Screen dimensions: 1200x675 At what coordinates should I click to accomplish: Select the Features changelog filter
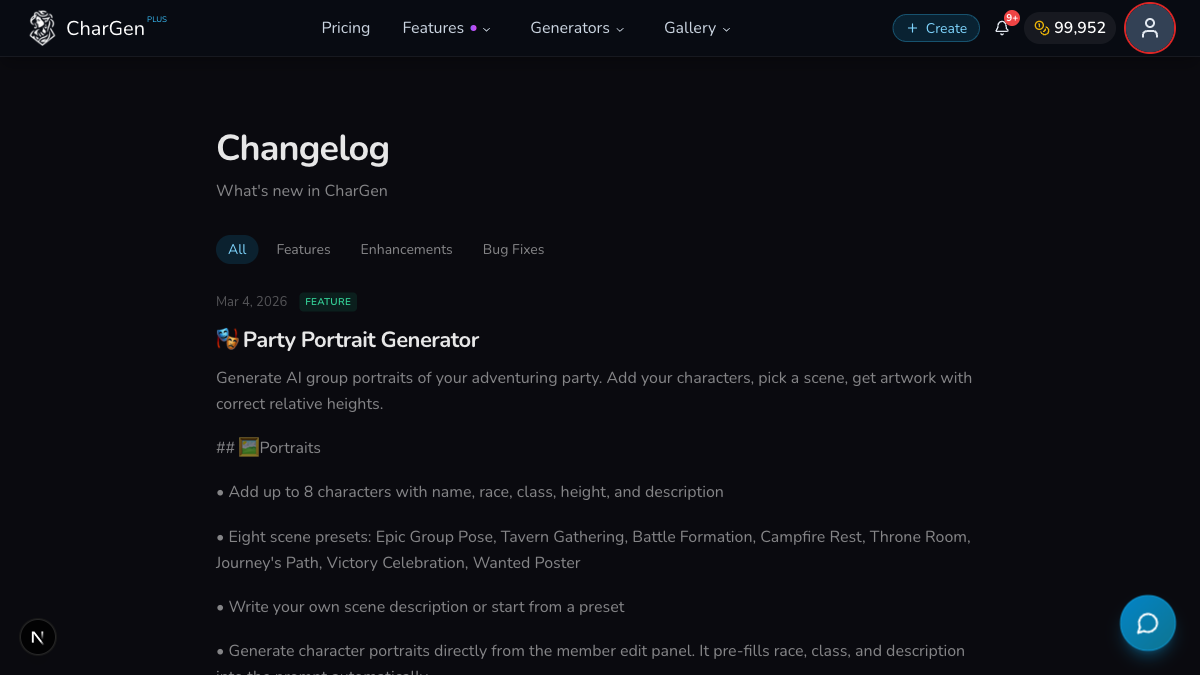(x=303, y=249)
